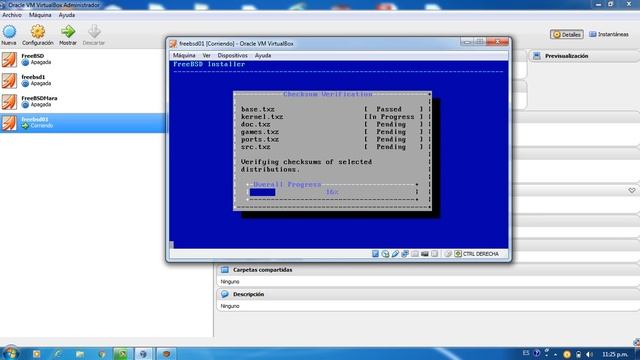The height and width of the screenshot is (360, 640).
Task: Click CTRL DERECHA host key label
Action: (x=481, y=254)
